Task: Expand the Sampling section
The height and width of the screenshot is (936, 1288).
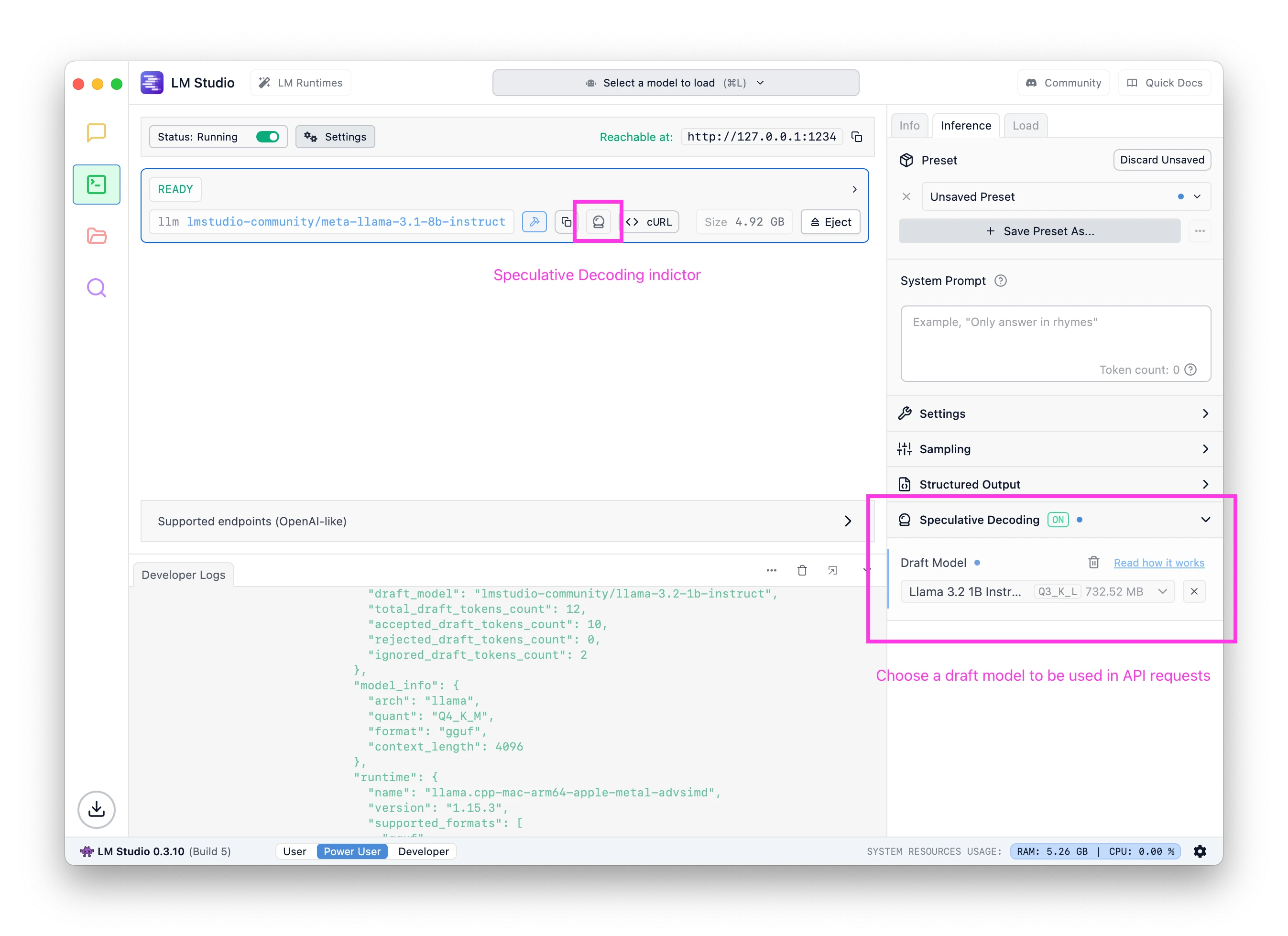Action: 1055,449
